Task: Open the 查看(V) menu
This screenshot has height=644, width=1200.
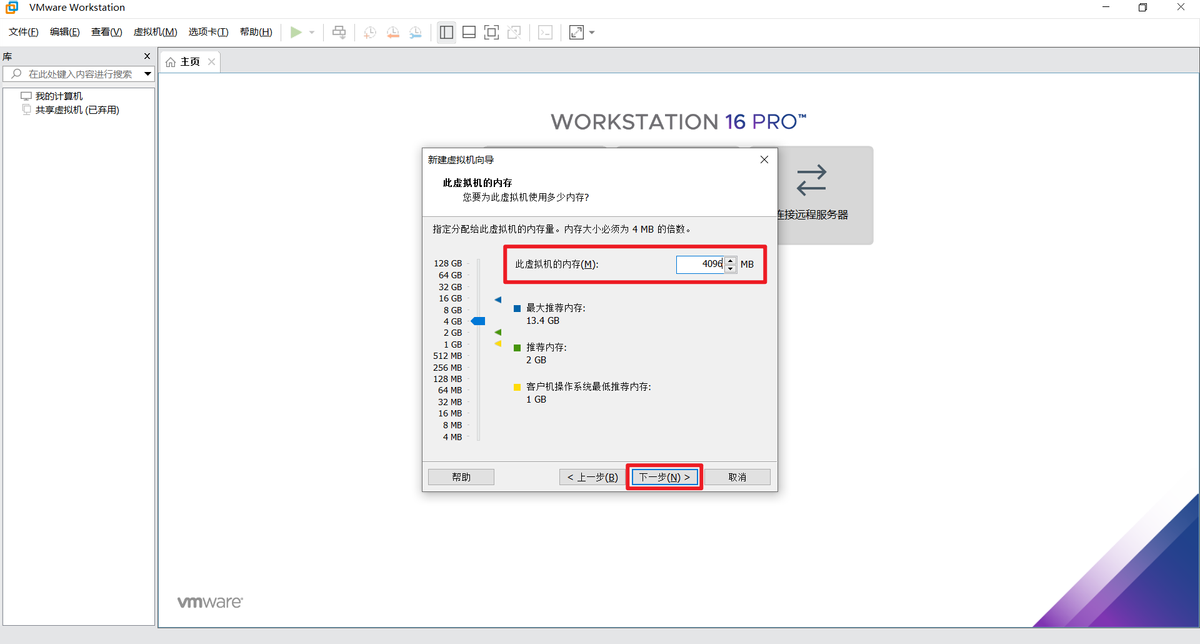Action: click(107, 32)
